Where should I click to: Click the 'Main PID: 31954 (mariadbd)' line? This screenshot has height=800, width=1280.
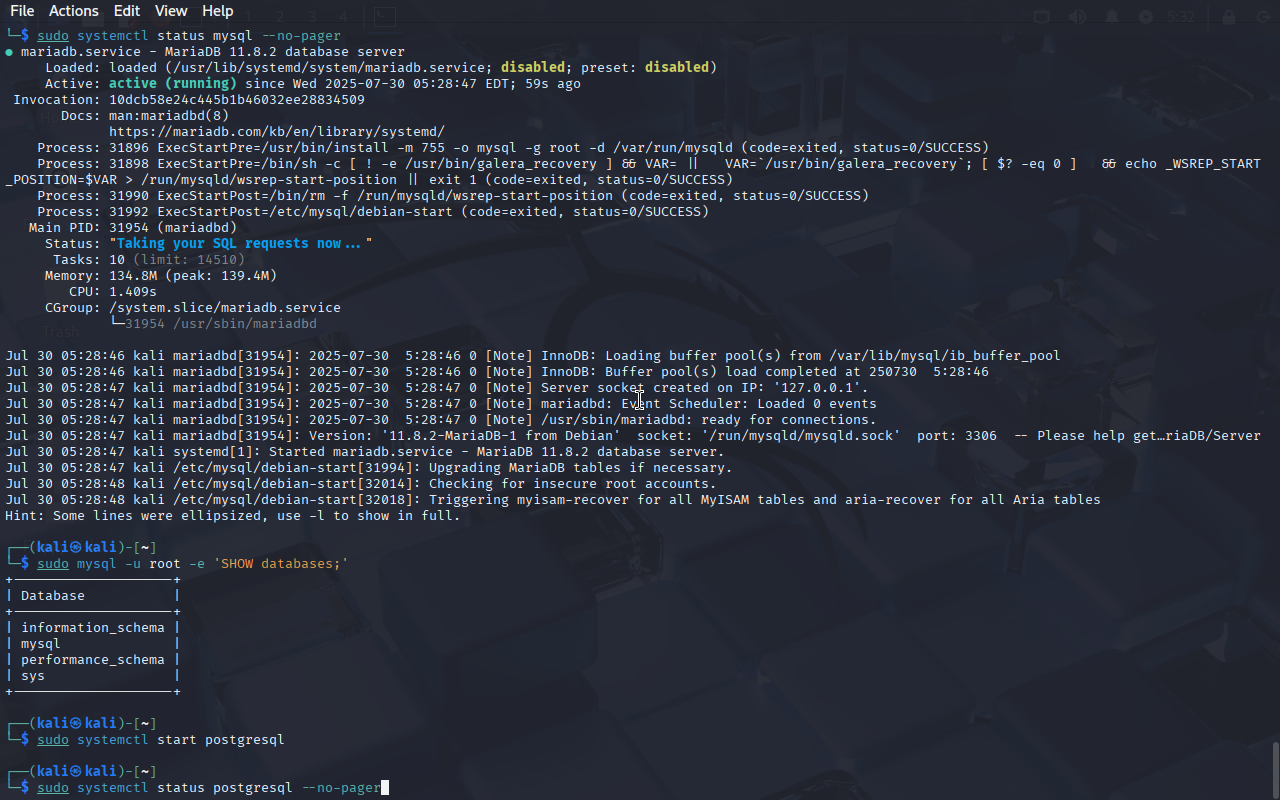[x=133, y=228]
